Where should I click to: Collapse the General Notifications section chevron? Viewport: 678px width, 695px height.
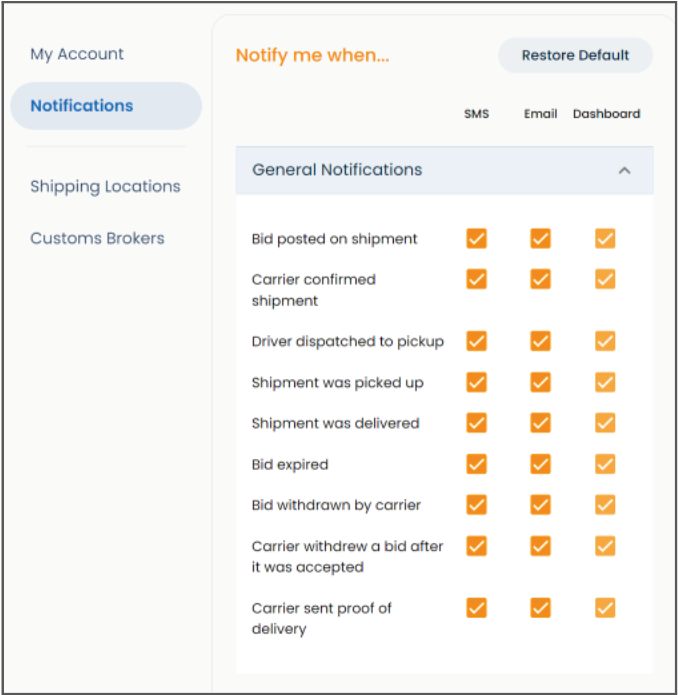(x=624, y=170)
